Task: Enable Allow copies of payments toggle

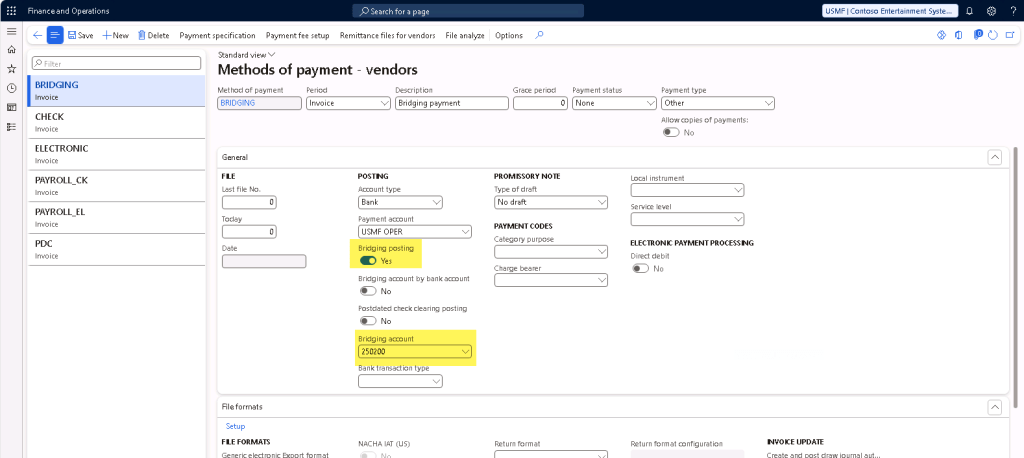Action: 671,132
